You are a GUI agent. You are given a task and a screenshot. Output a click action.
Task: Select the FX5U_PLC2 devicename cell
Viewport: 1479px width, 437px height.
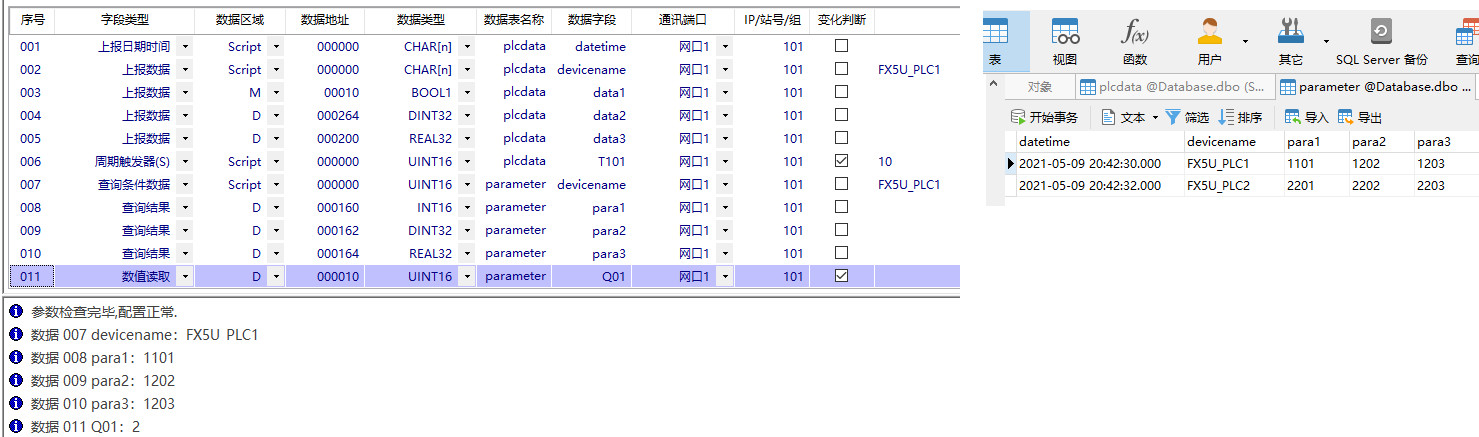(x=1218, y=185)
